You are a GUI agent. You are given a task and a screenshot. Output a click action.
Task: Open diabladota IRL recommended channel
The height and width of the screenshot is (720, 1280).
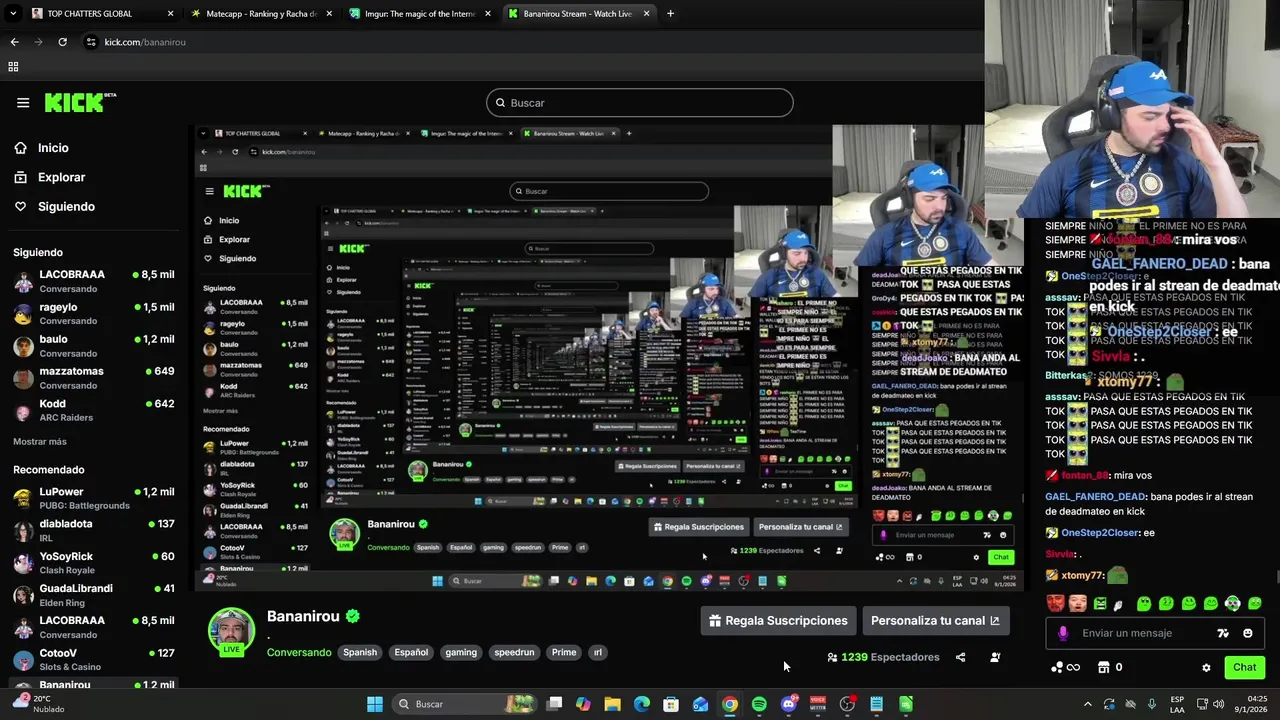[x=94, y=530]
